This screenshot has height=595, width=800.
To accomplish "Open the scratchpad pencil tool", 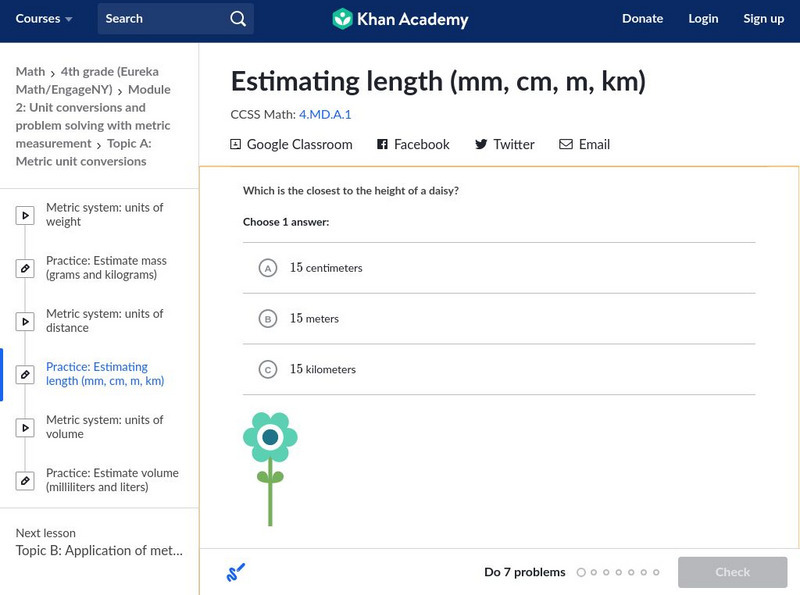I will pos(236,573).
